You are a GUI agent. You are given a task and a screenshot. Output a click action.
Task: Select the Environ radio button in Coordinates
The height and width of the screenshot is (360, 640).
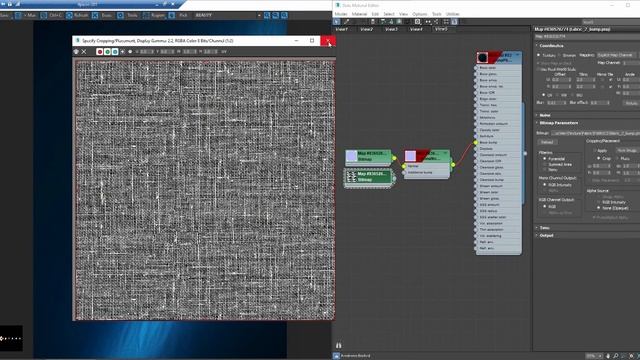point(559,55)
